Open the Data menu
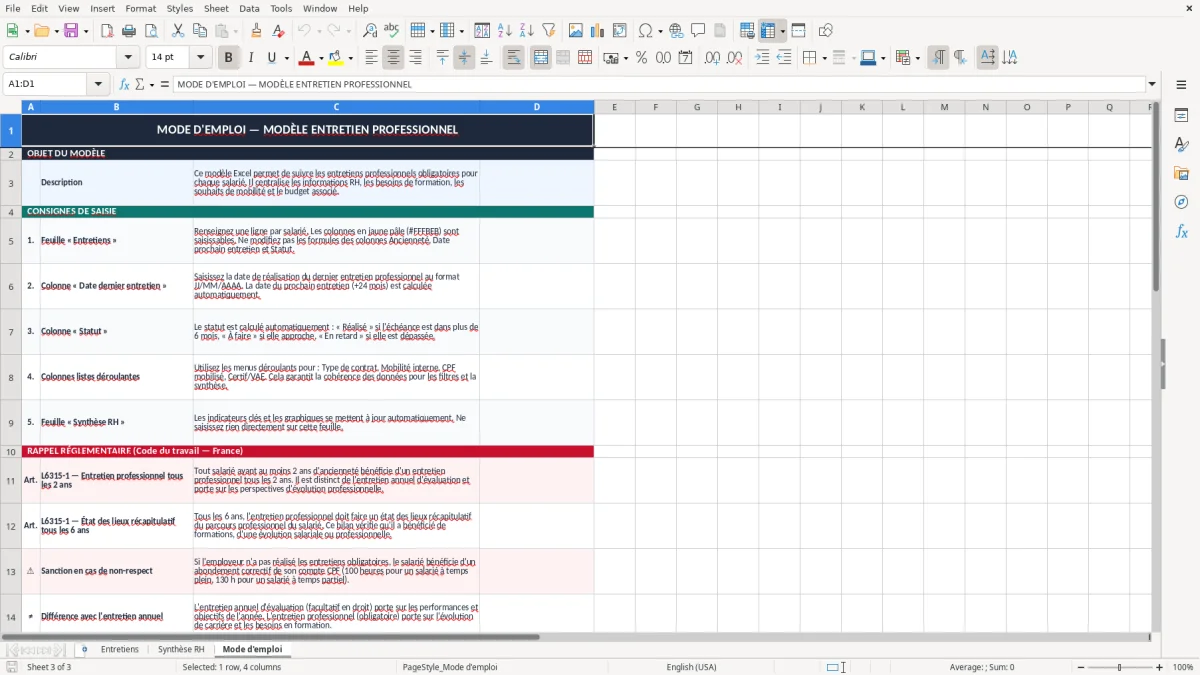The image size is (1200, 675). pos(249,8)
